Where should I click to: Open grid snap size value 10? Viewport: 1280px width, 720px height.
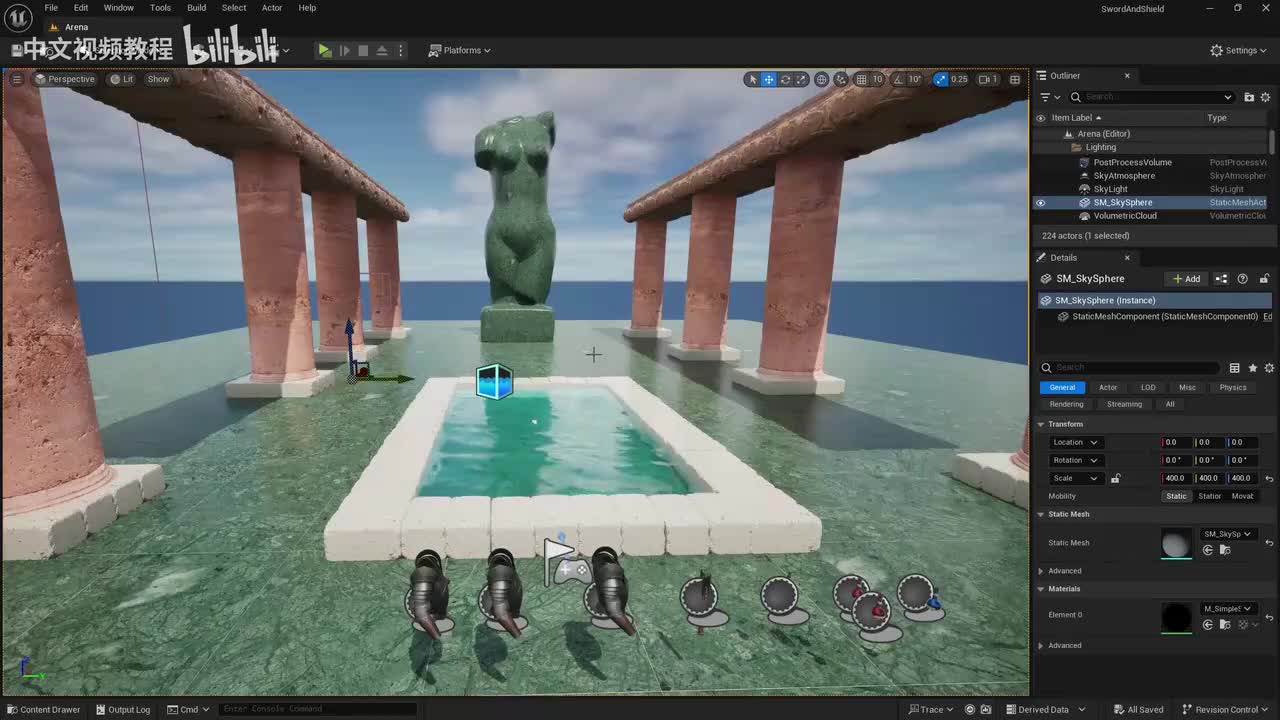[x=877, y=79]
